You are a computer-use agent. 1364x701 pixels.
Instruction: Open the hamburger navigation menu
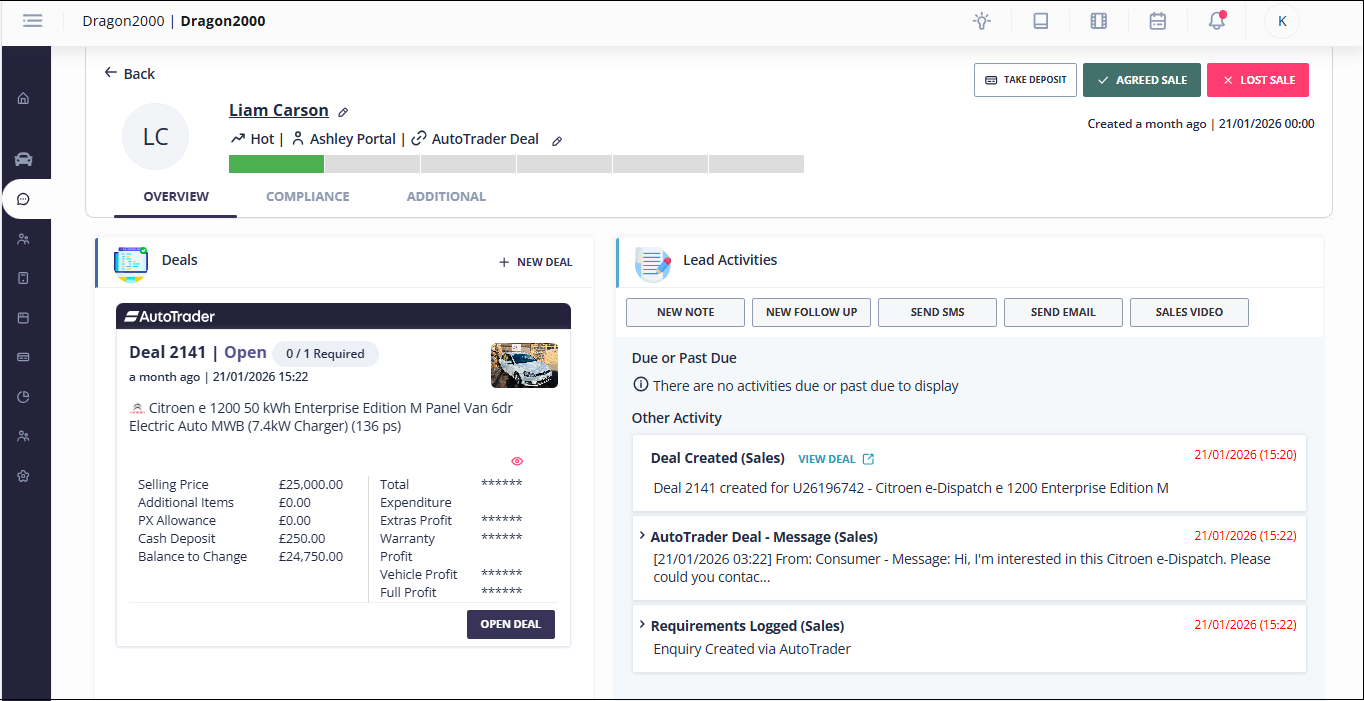[x=33, y=21]
